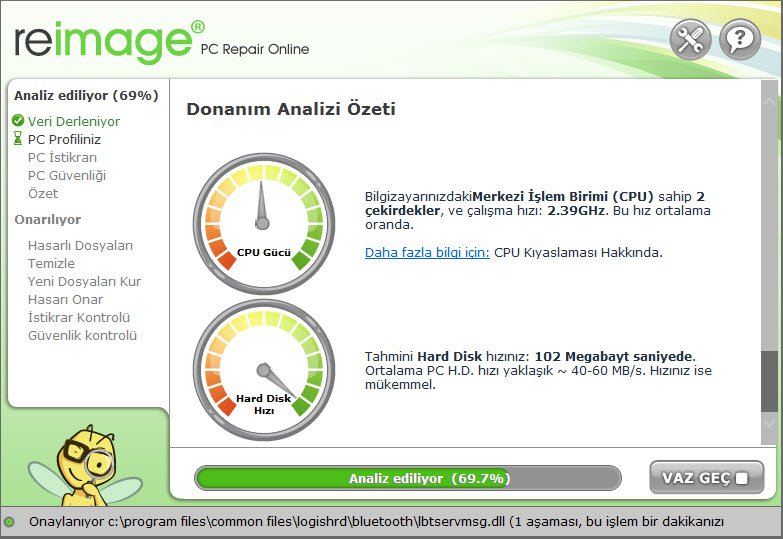Viewport: 783px width, 539px height.
Task: Click the green status dot in status bar
Action: (9, 522)
